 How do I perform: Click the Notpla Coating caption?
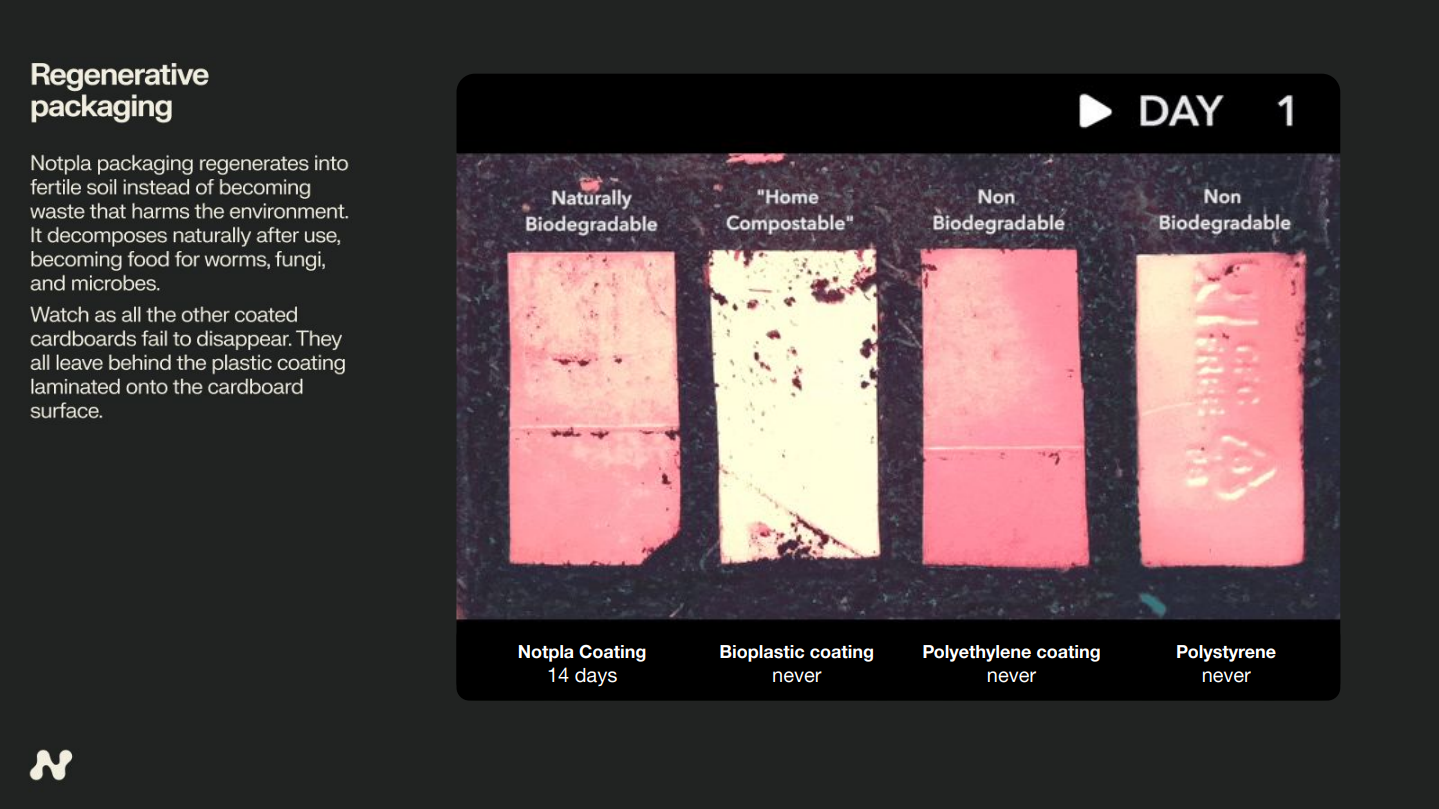point(582,652)
